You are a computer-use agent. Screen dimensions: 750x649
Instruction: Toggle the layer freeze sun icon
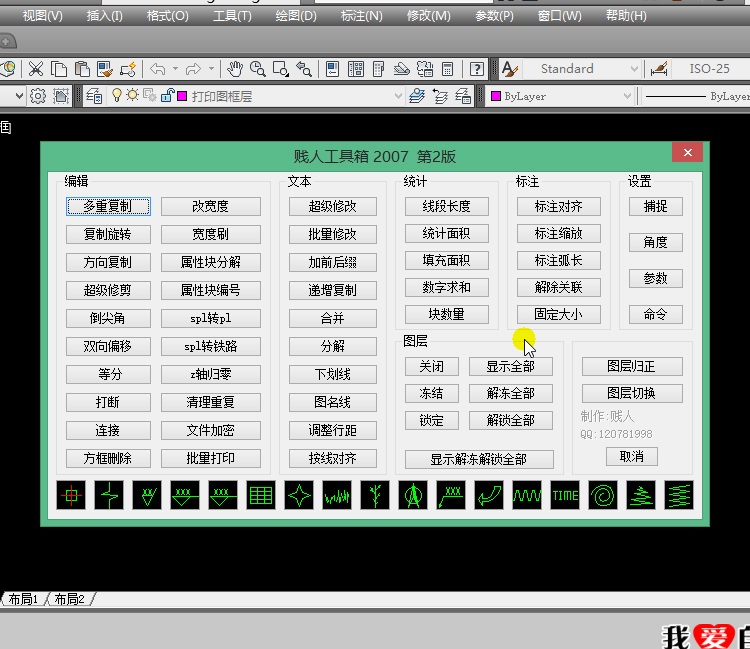(x=132, y=95)
